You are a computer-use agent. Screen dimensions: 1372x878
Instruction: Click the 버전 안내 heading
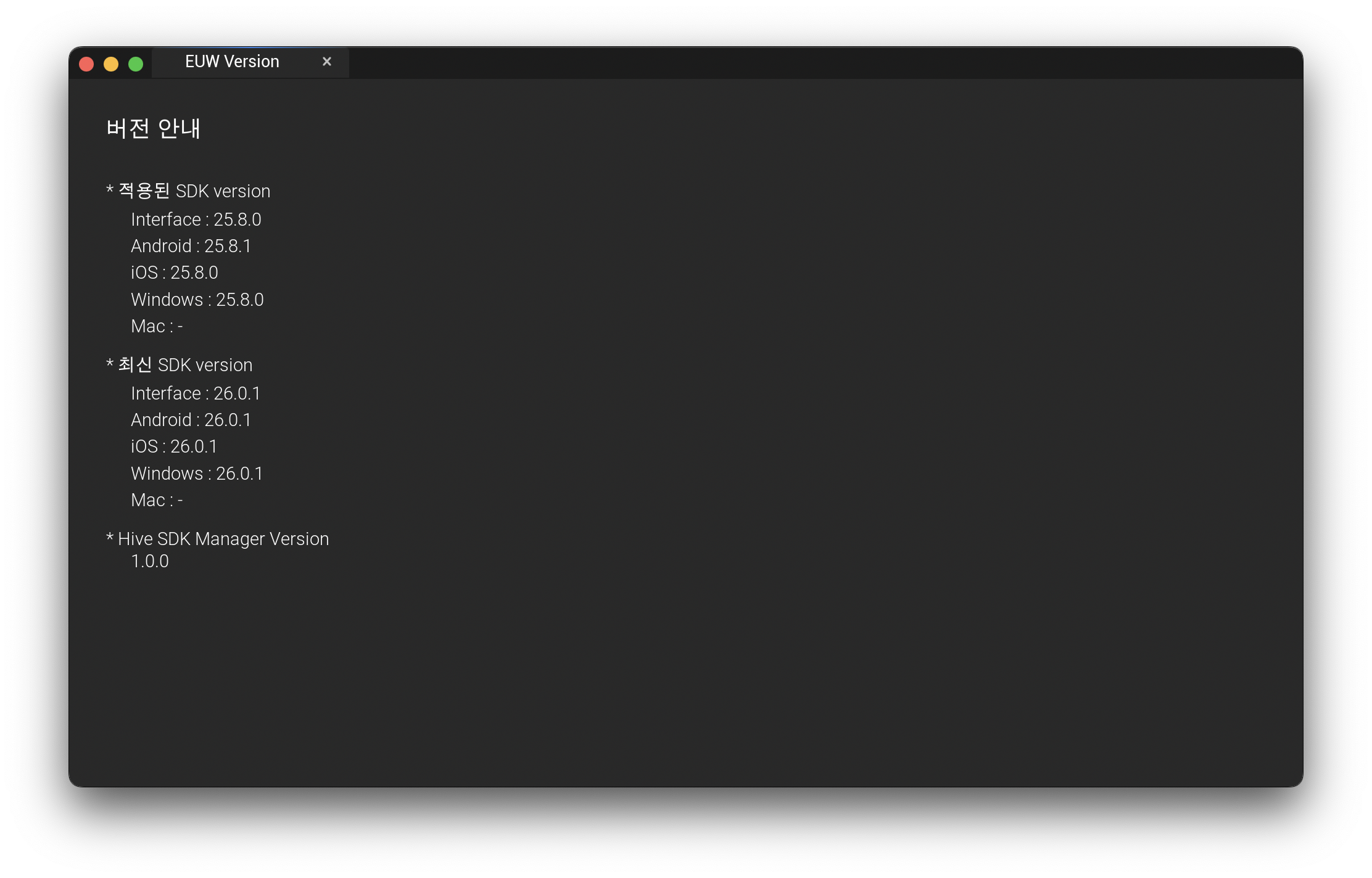coord(153,129)
